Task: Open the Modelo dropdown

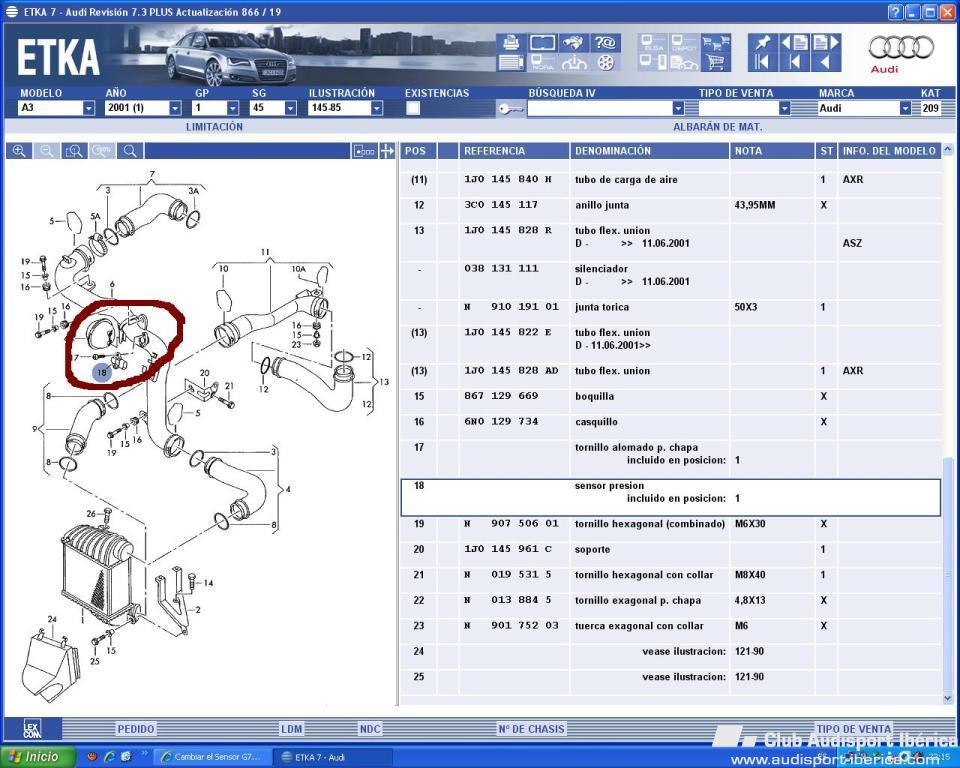Action: coord(89,108)
